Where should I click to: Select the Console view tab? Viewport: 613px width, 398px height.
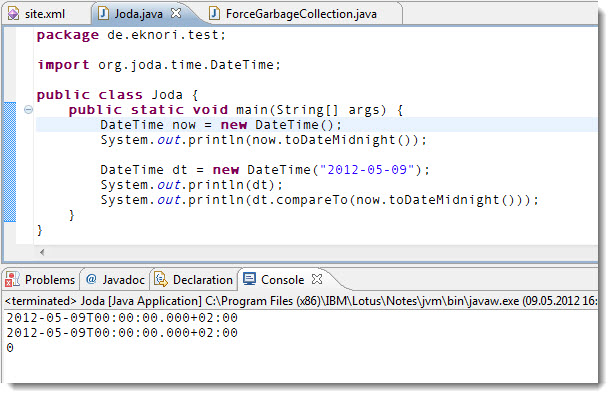[283, 280]
